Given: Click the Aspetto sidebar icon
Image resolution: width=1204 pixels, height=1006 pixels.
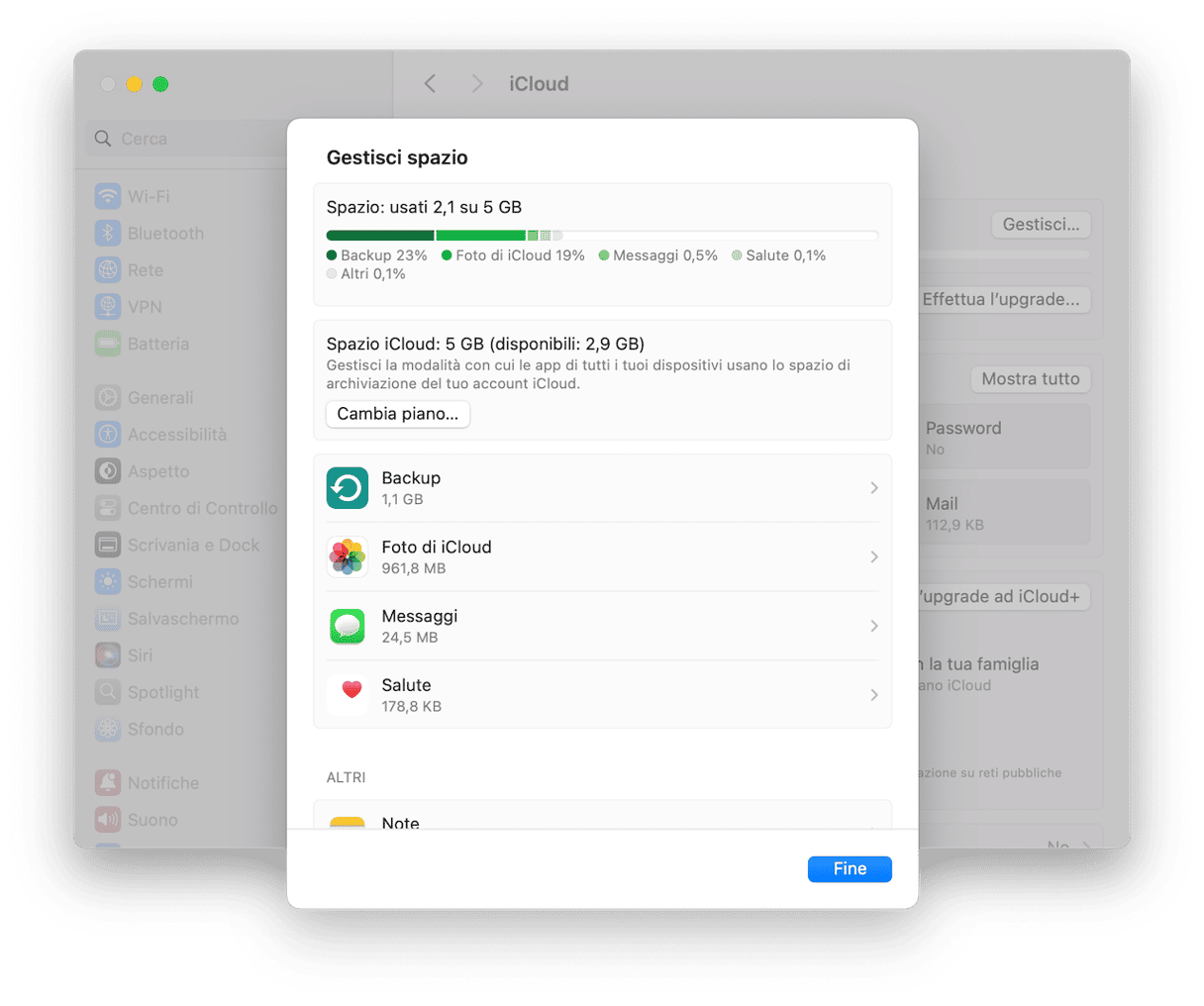Looking at the screenshot, I should click(x=108, y=471).
